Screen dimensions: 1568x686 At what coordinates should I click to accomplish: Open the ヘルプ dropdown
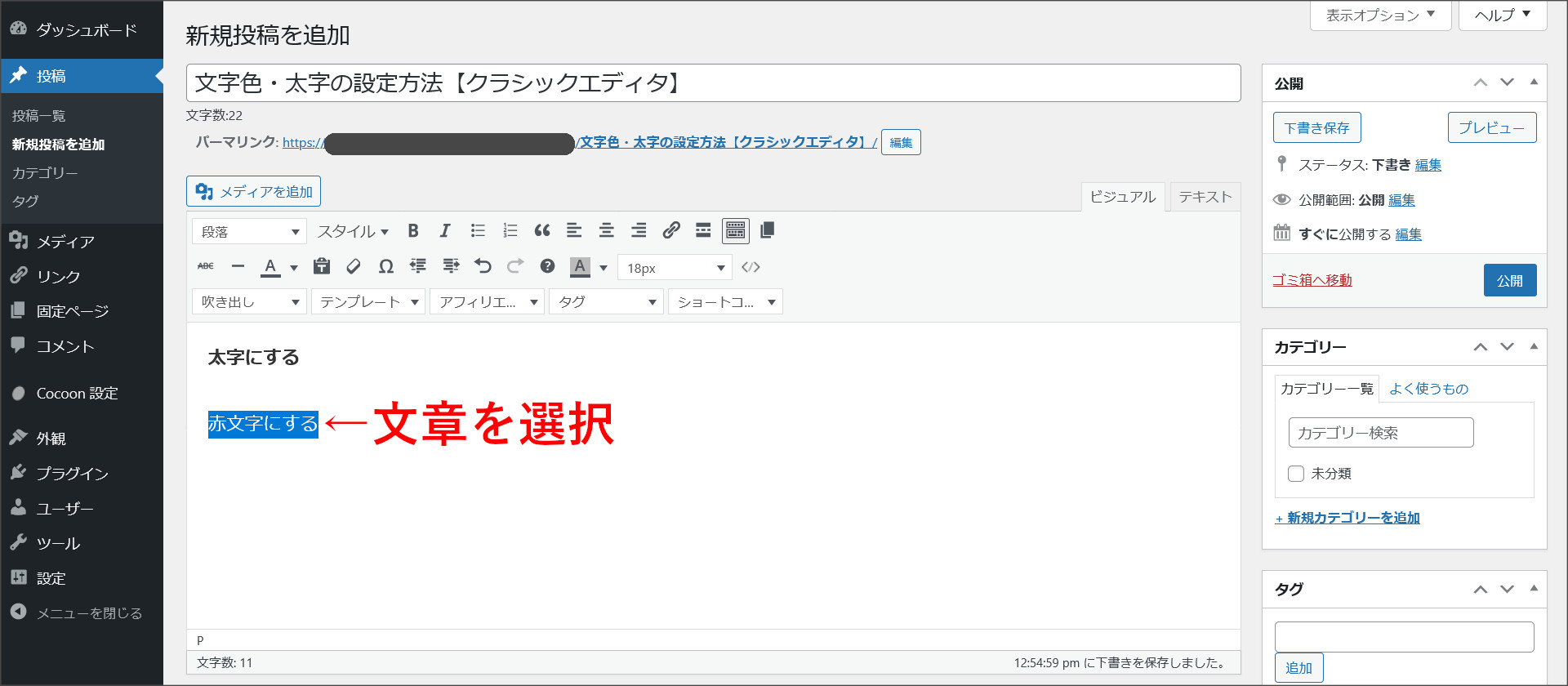coord(1502,16)
